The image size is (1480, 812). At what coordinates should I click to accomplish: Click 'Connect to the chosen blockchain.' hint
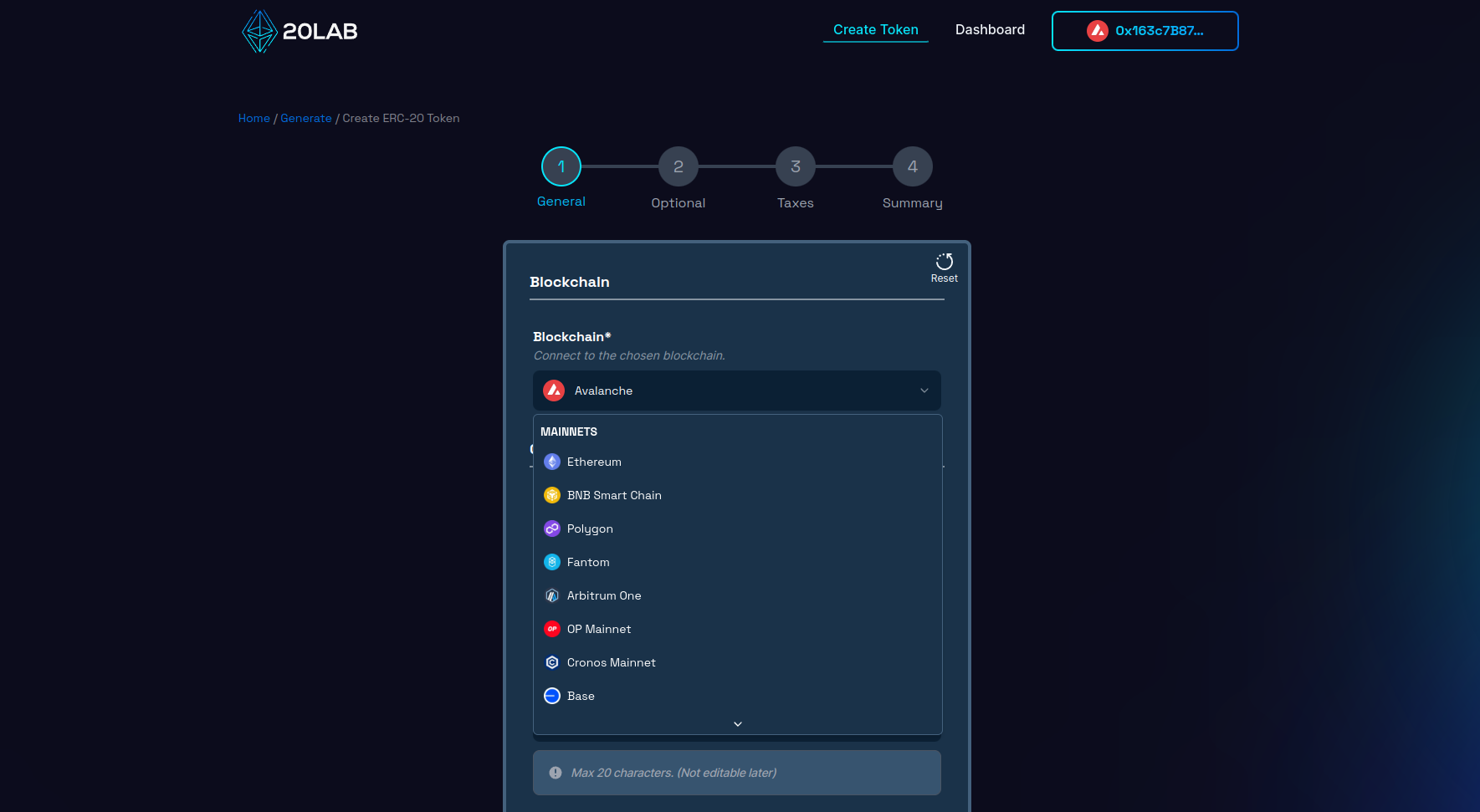click(629, 355)
